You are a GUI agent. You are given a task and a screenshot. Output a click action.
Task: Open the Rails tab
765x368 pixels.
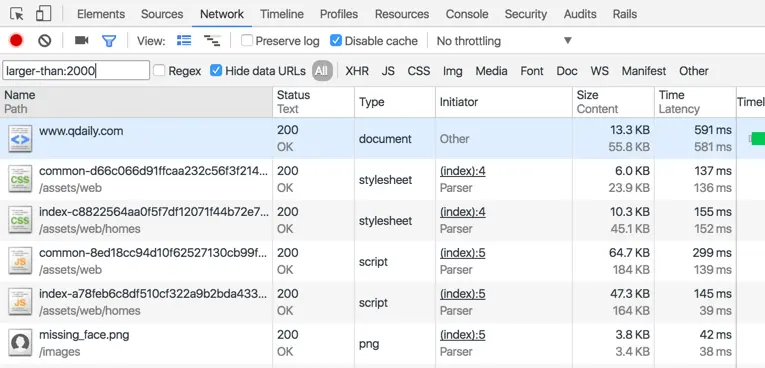pos(625,14)
